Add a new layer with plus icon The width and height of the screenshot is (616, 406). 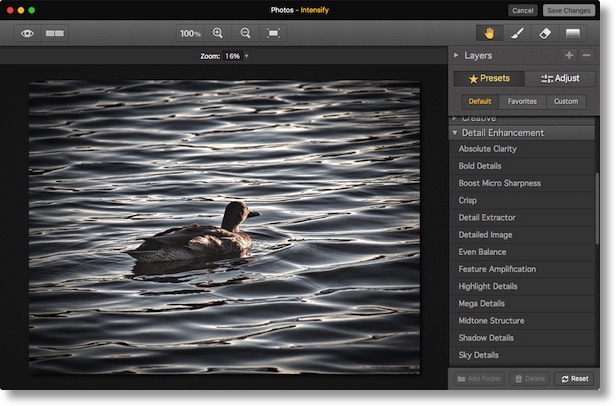[569, 56]
